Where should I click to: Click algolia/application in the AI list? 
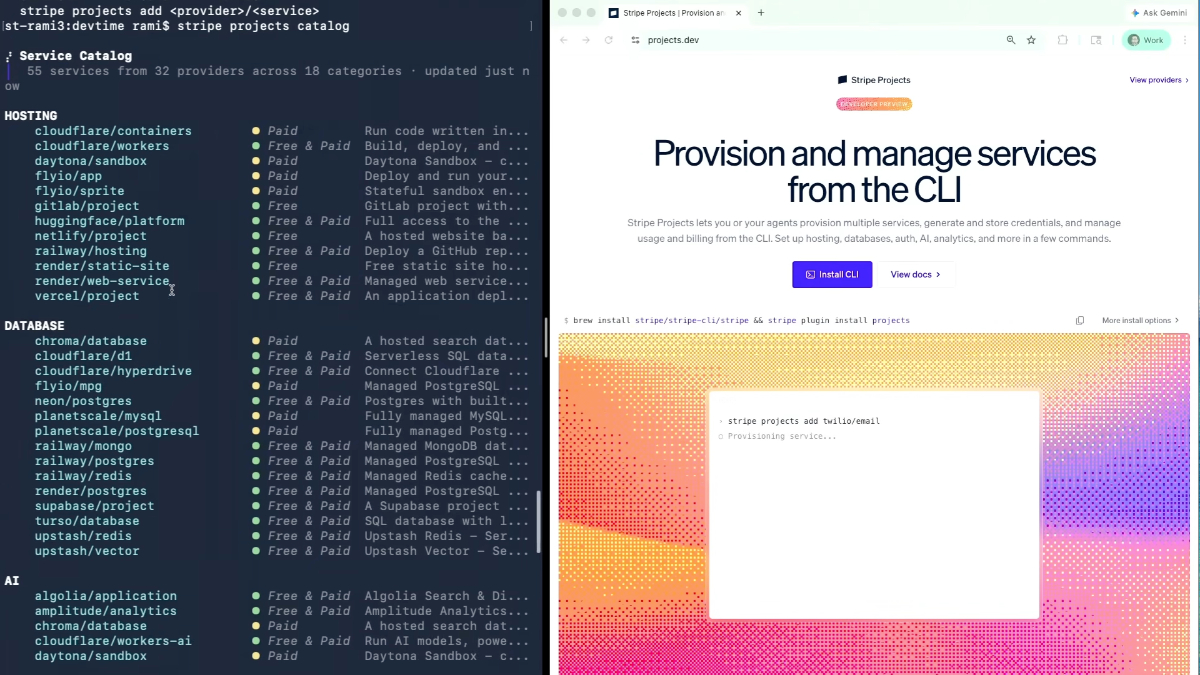point(106,596)
